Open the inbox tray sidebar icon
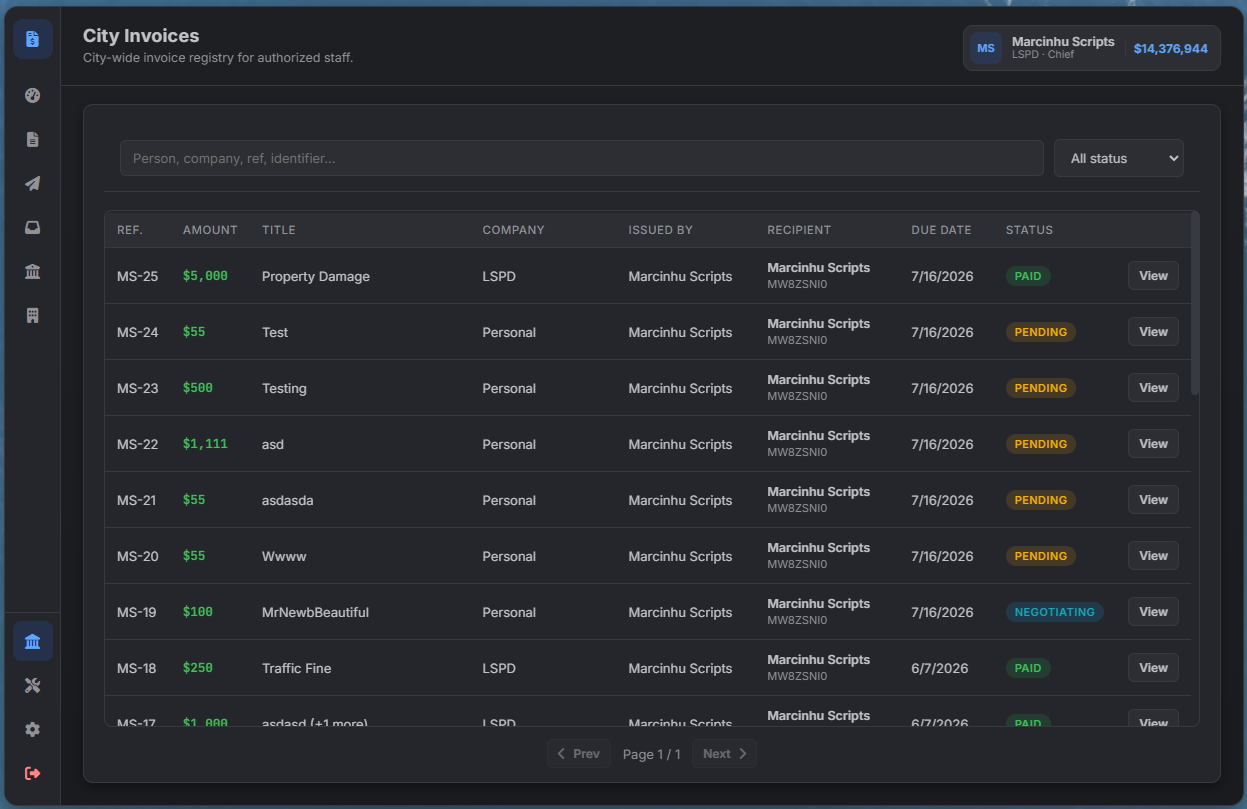Image resolution: width=1247 pixels, height=809 pixels. (x=33, y=228)
